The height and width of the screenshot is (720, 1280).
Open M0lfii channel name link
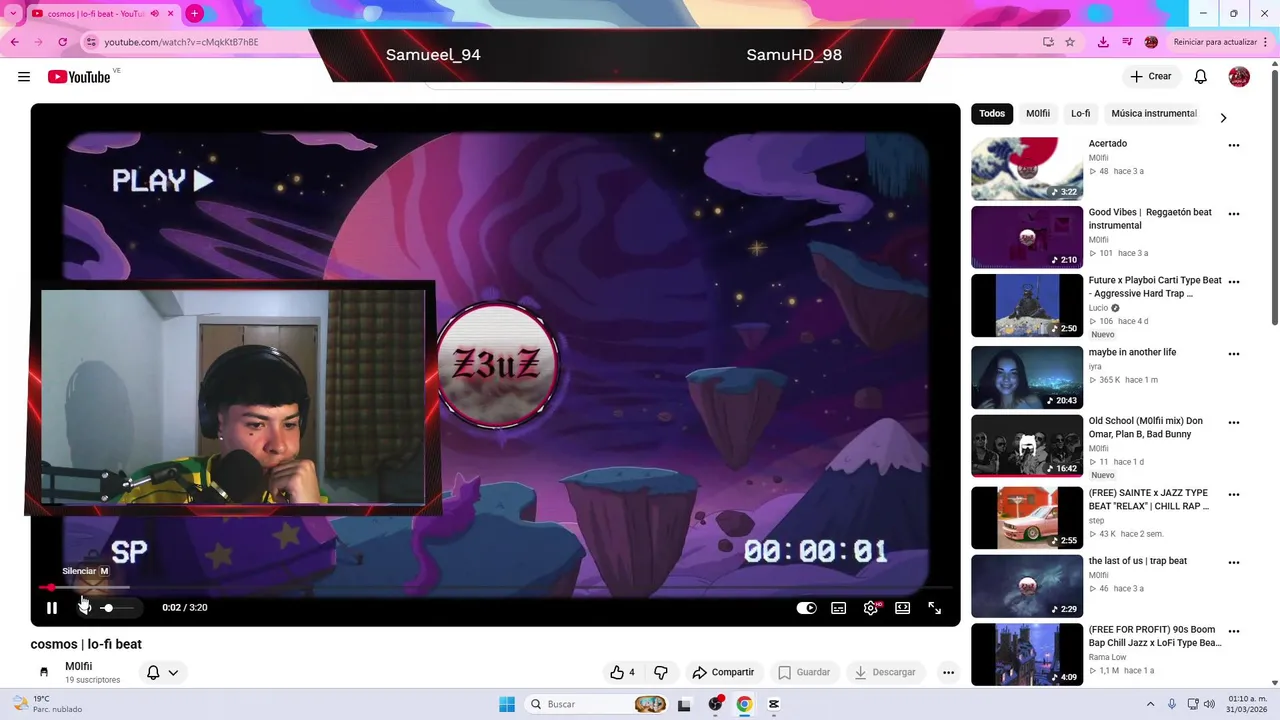pos(79,666)
